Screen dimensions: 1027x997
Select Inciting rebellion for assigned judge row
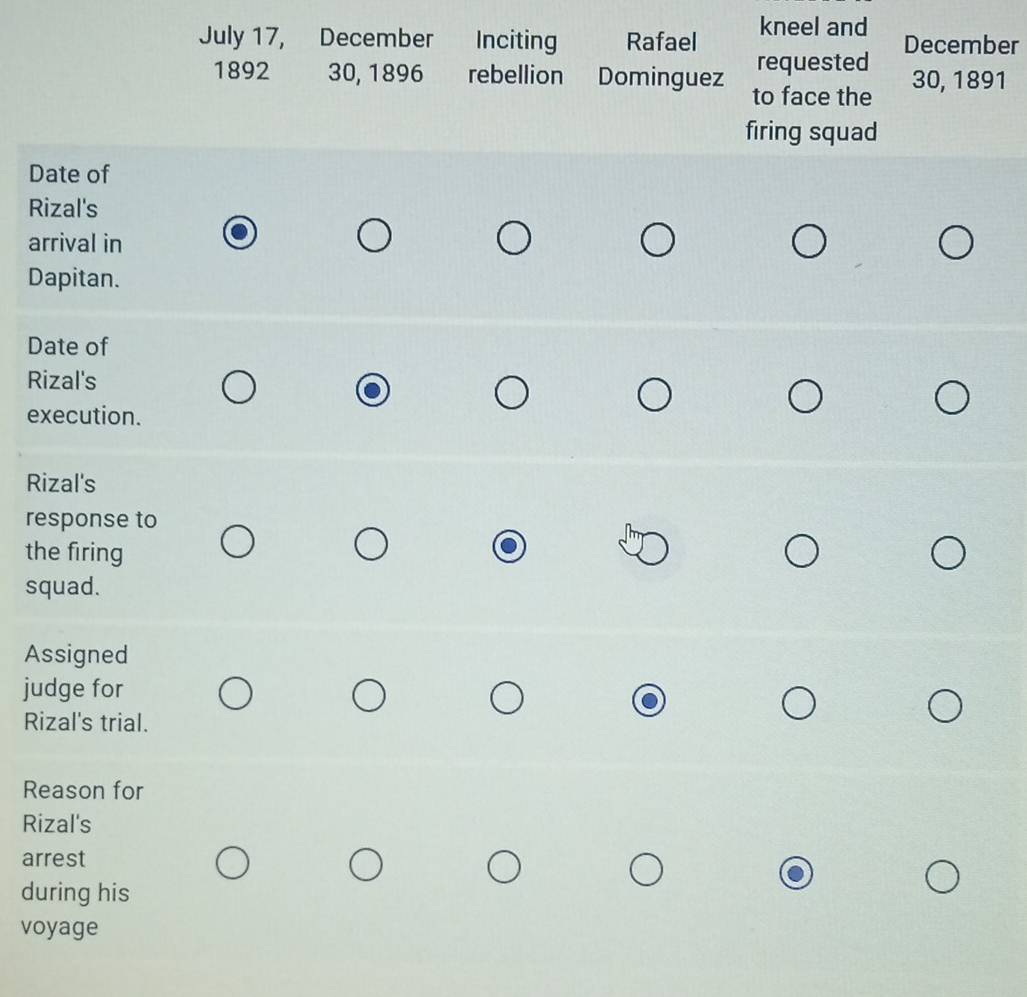tap(507, 698)
